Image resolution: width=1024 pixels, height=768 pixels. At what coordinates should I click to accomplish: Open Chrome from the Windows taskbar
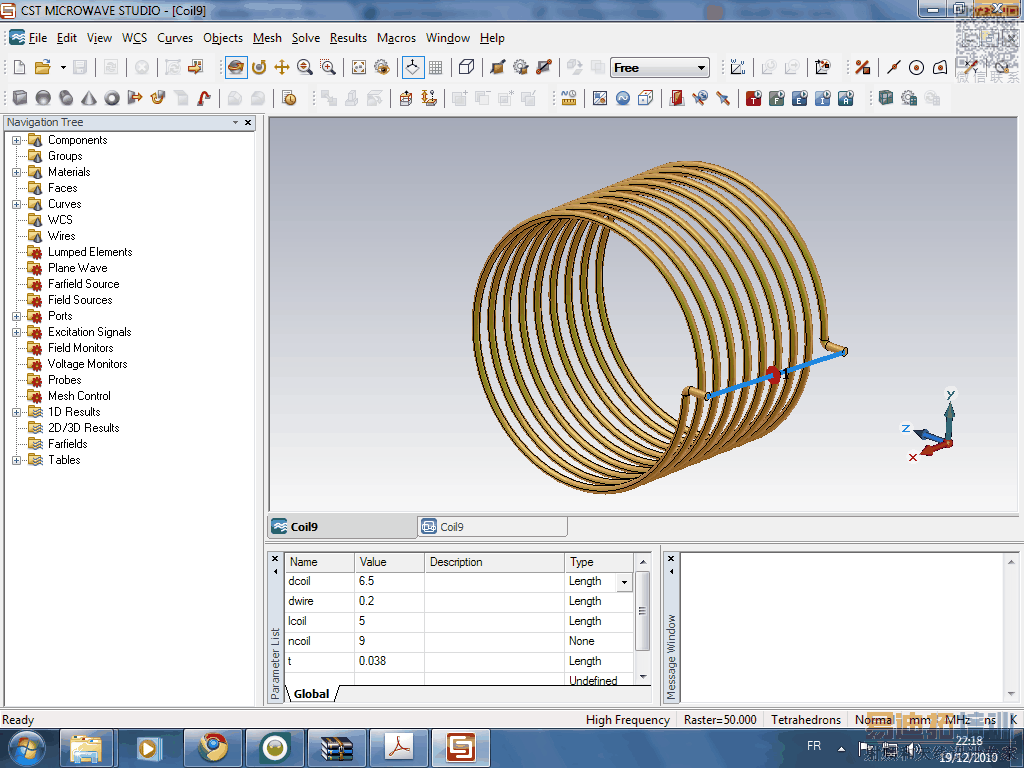point(211,748)
